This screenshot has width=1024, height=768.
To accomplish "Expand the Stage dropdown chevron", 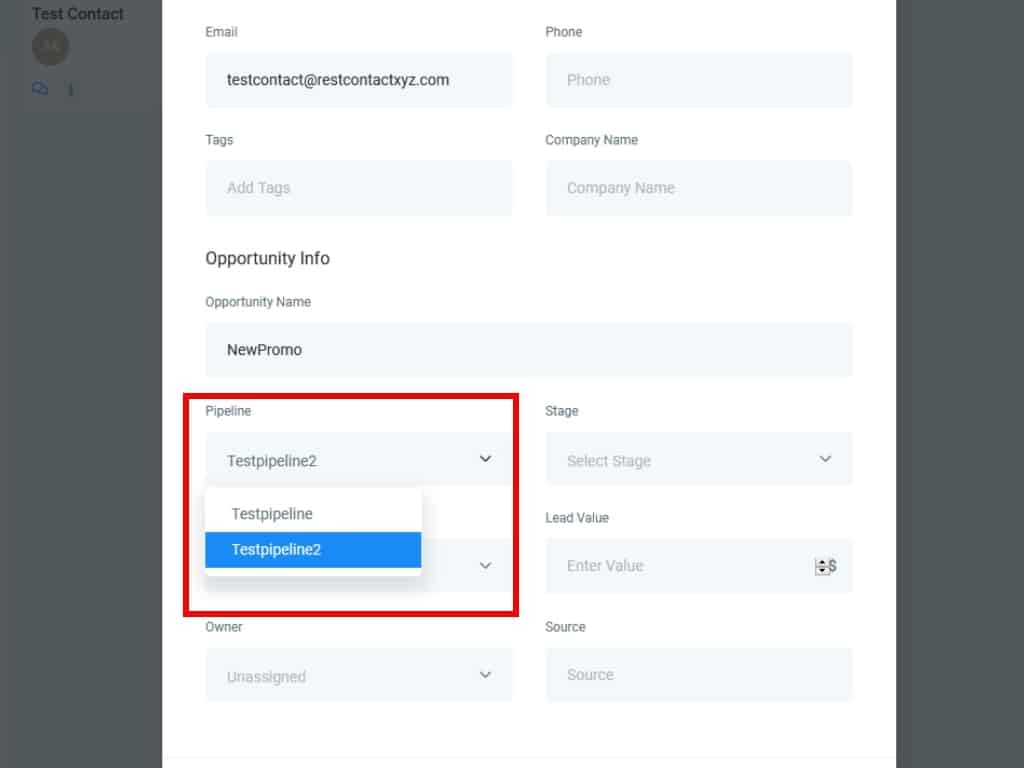I will [x=825, y=459].
